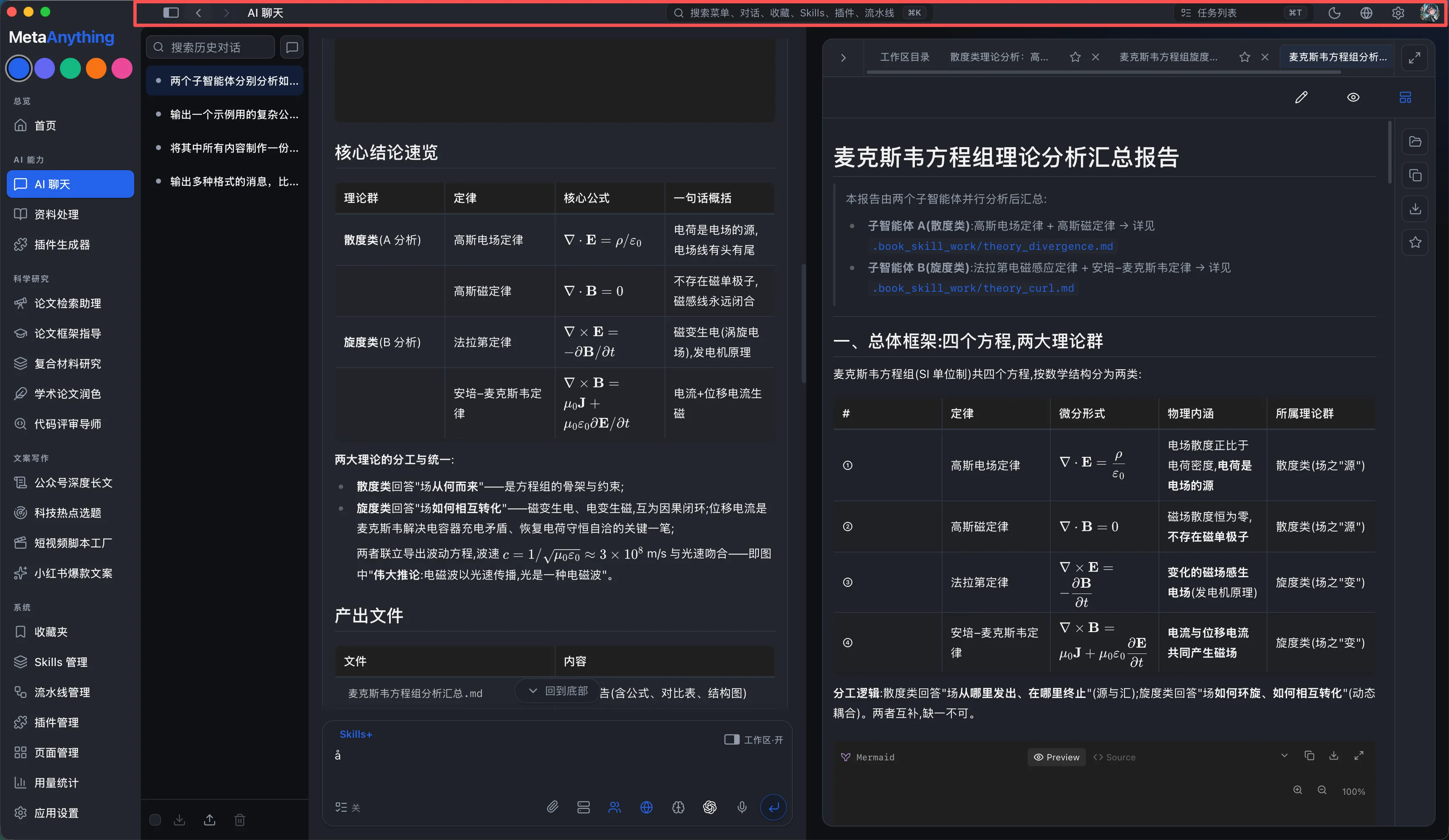The width and height of the screenshot is (1449, 840).
Task: Open the language globe menu in top bar
Action: click(1366, 13)
